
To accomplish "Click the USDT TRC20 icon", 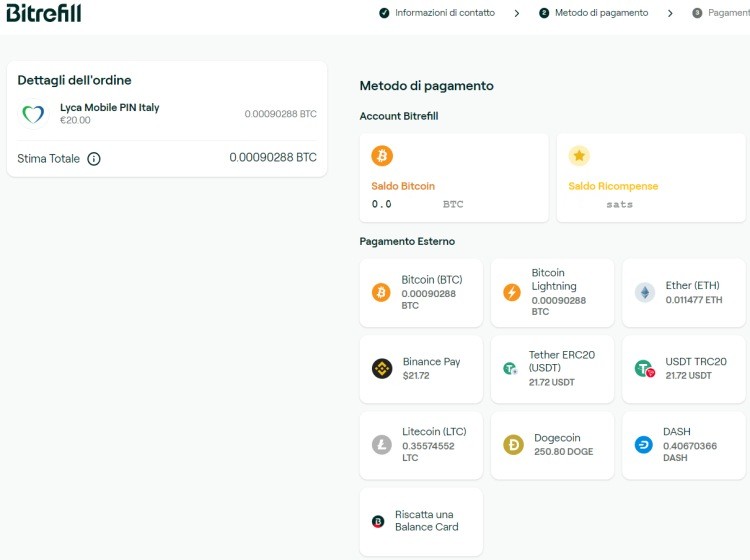I will tap(644, 368).
